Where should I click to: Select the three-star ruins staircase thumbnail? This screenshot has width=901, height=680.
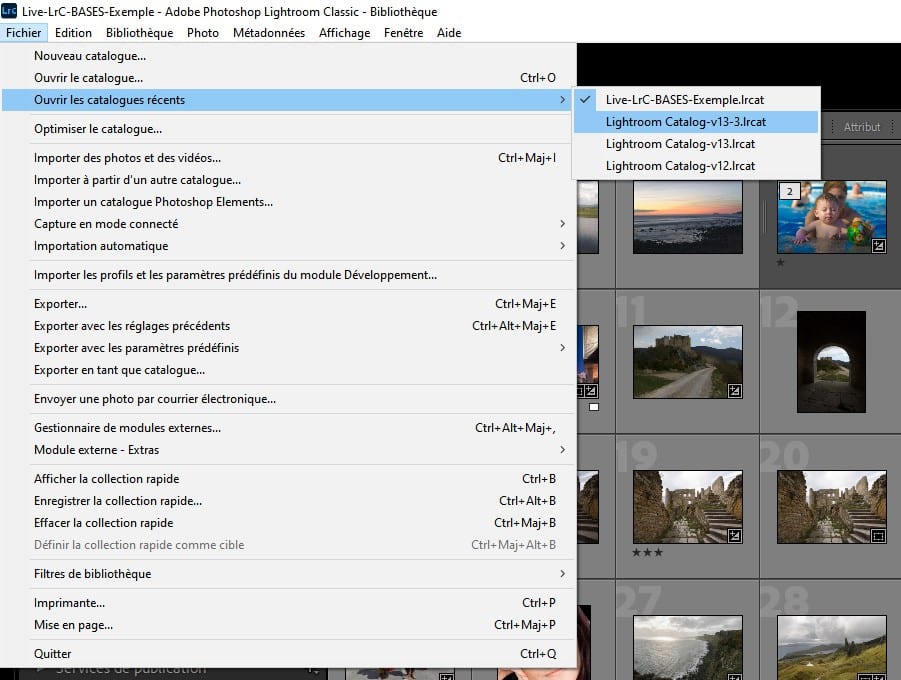coord(687,507)
